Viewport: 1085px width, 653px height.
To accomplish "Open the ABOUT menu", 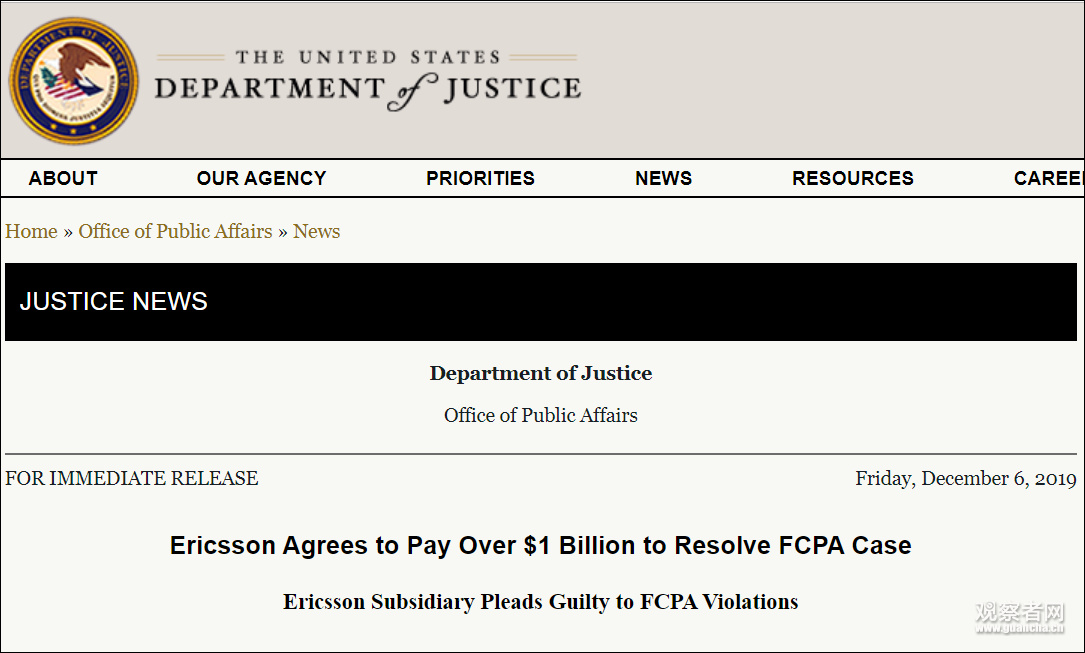I will [x=63, y=178].
